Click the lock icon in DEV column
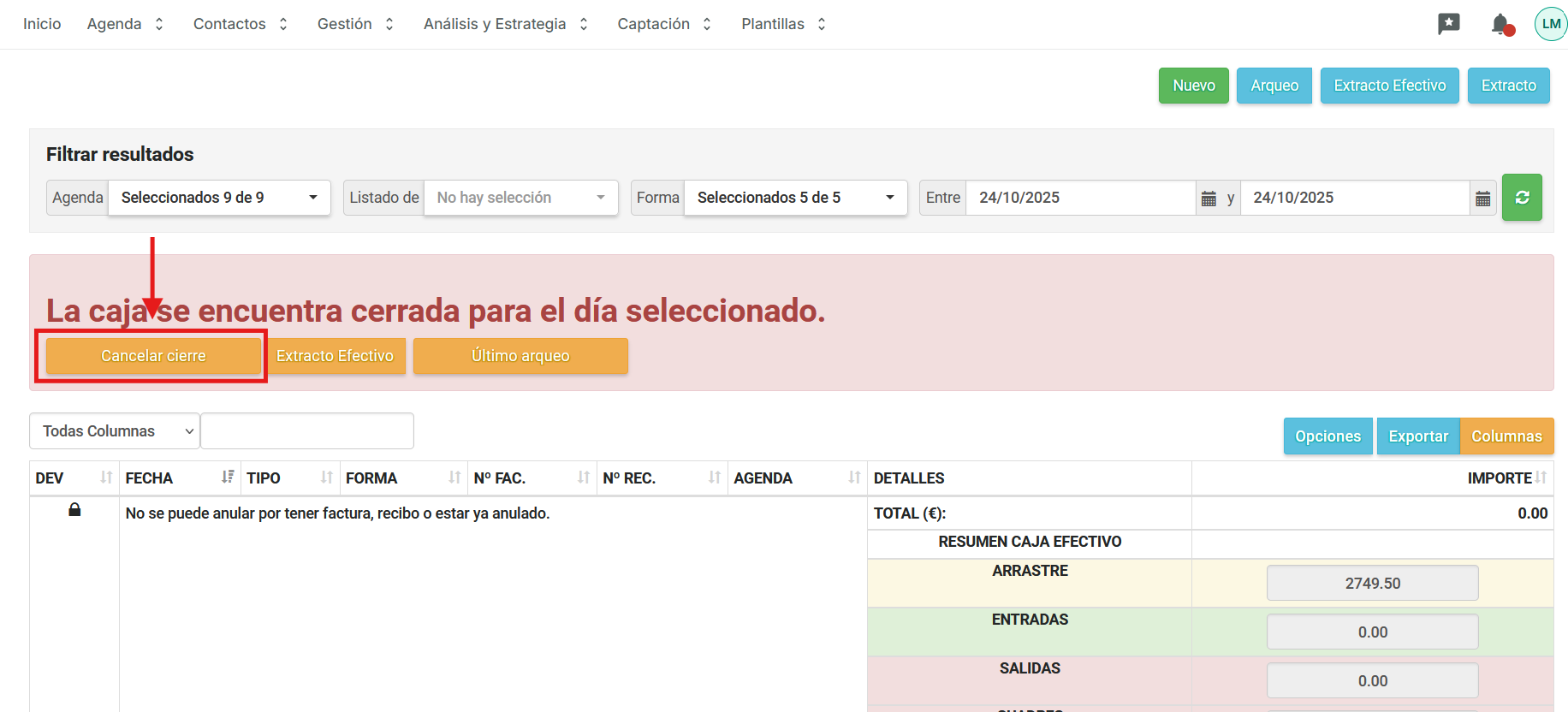1568x712 pixels. (74, 510)
